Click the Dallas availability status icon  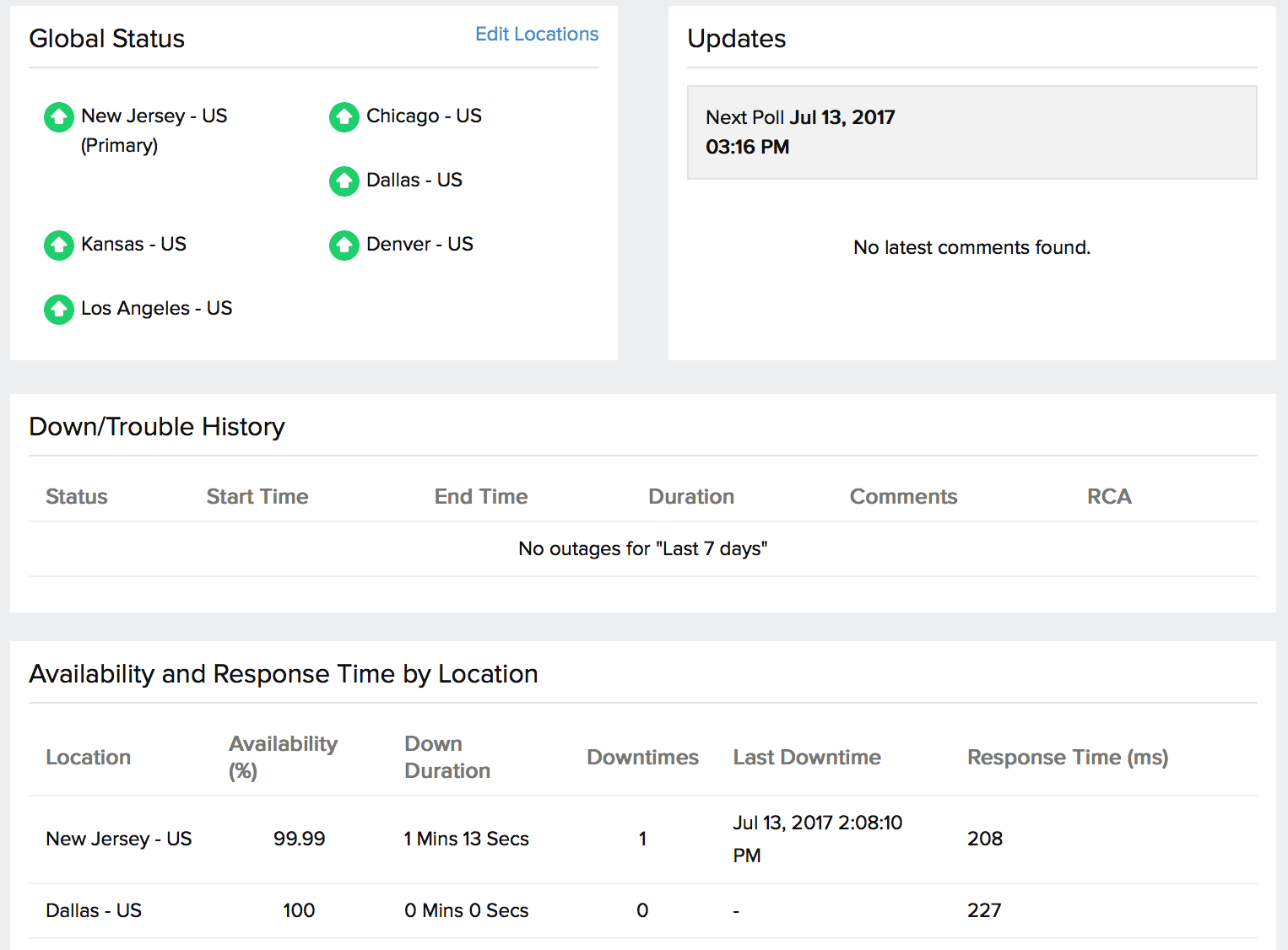point(344,181)
